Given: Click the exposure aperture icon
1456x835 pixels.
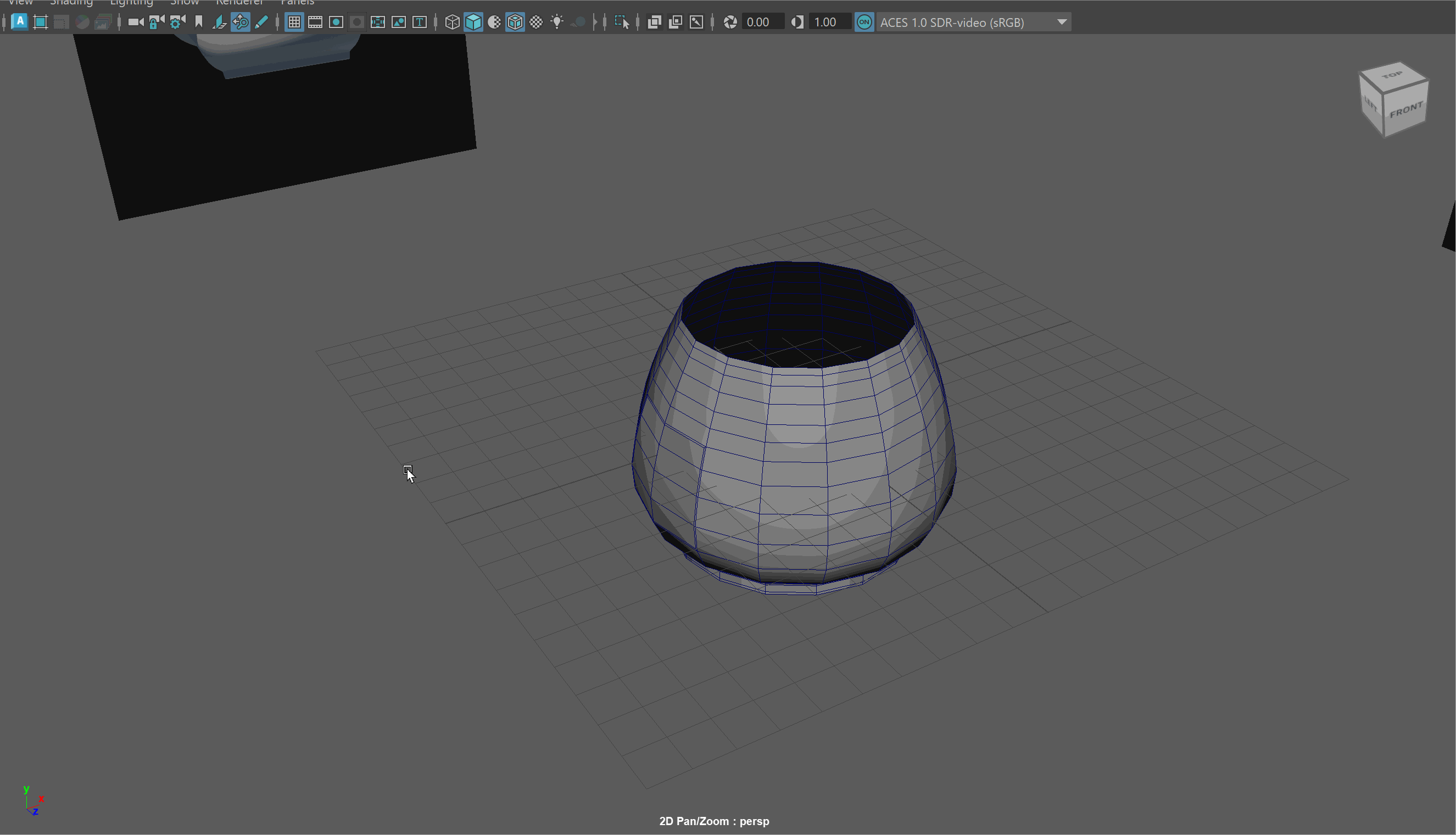Looking at the screenshot, I should 730,23.
